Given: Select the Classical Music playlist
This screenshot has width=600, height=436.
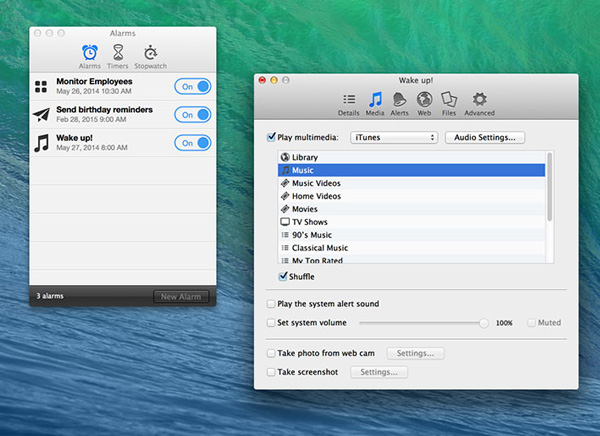Looking at the screenshot, I should point(411,248).
